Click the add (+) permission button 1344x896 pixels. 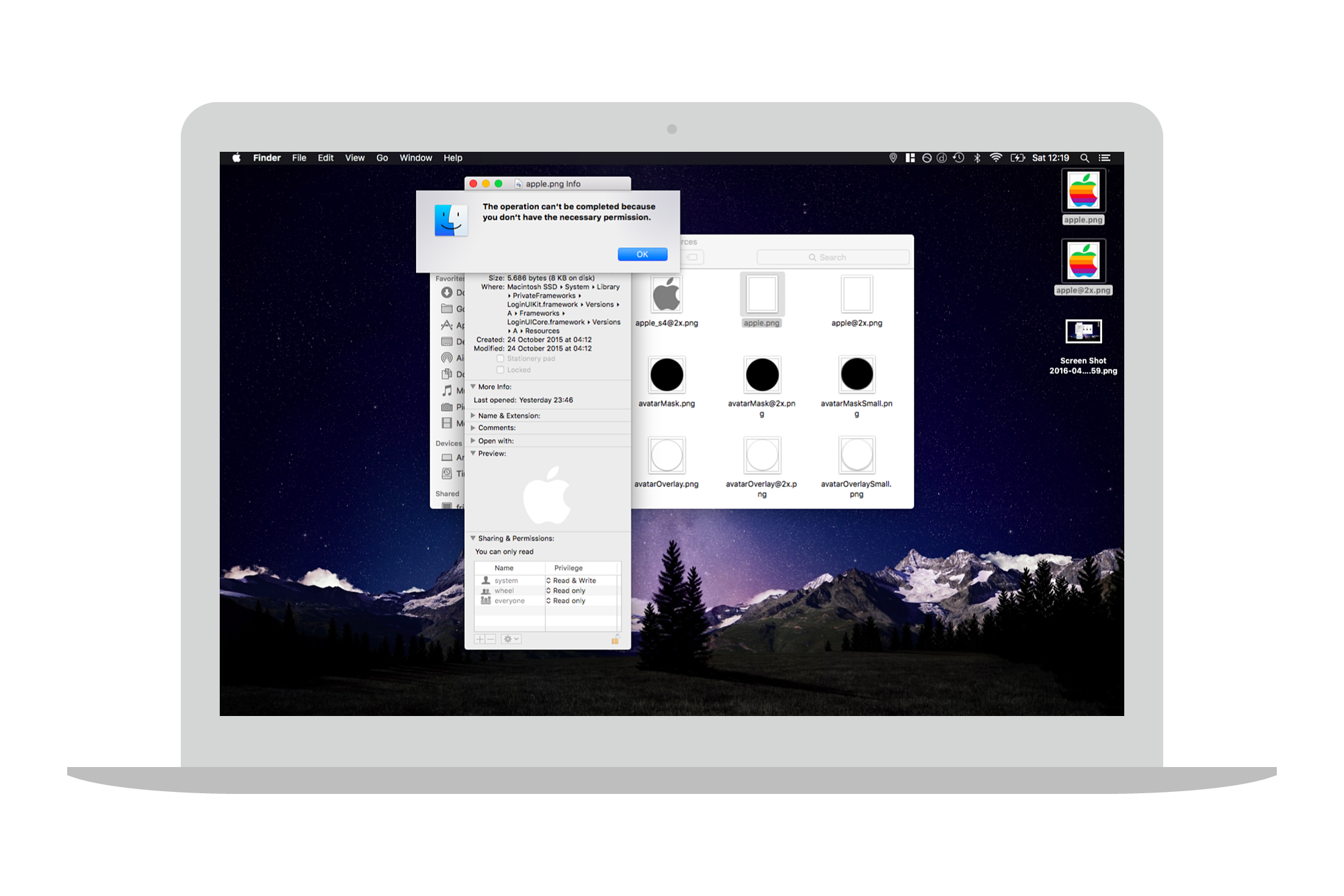tap(480, 639)
